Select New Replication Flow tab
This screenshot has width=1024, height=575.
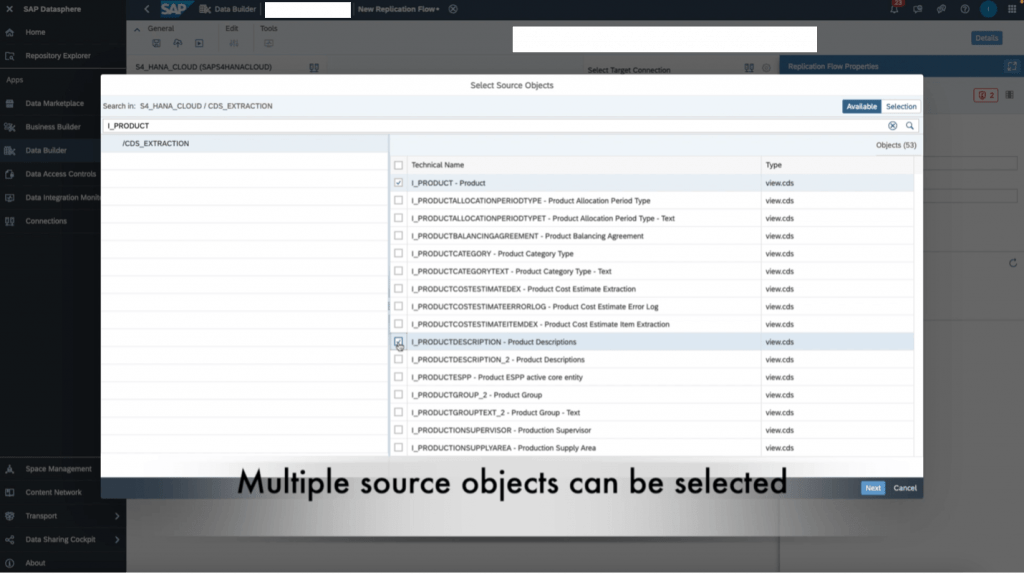coord(398,9)
